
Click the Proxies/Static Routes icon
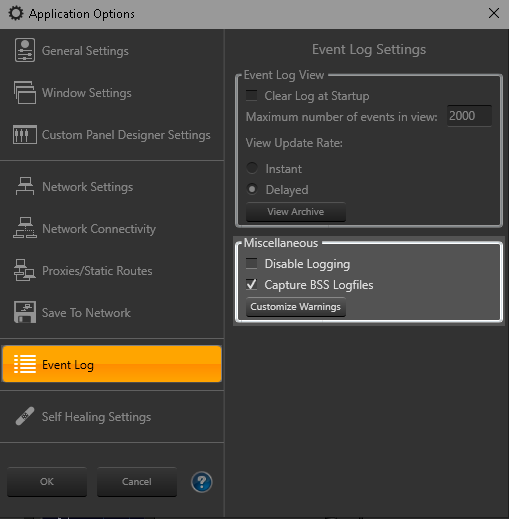tap(25, 270)
